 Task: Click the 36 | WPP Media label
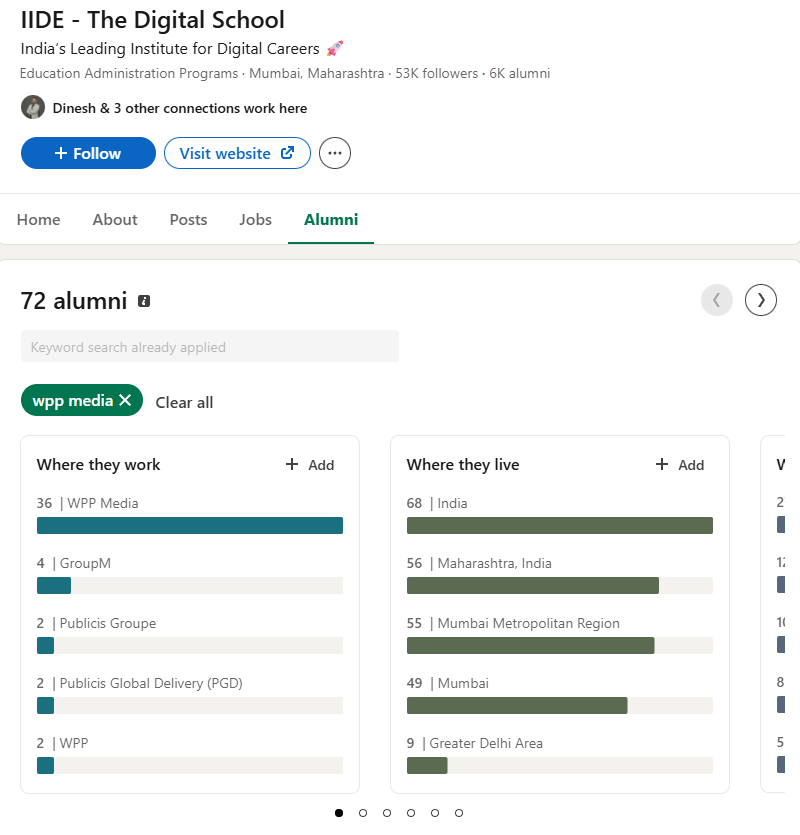87,503
